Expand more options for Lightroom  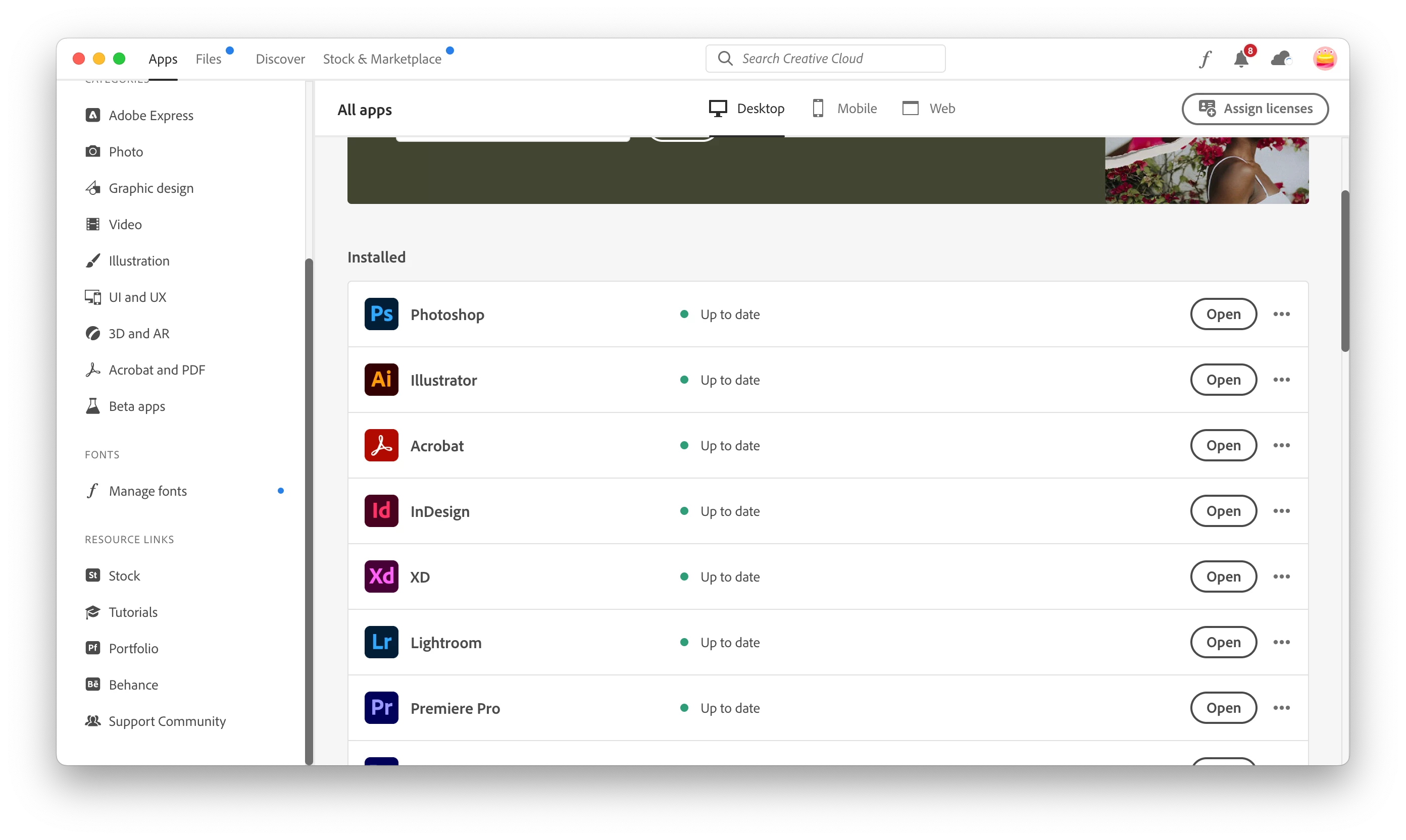[1281, 643]
